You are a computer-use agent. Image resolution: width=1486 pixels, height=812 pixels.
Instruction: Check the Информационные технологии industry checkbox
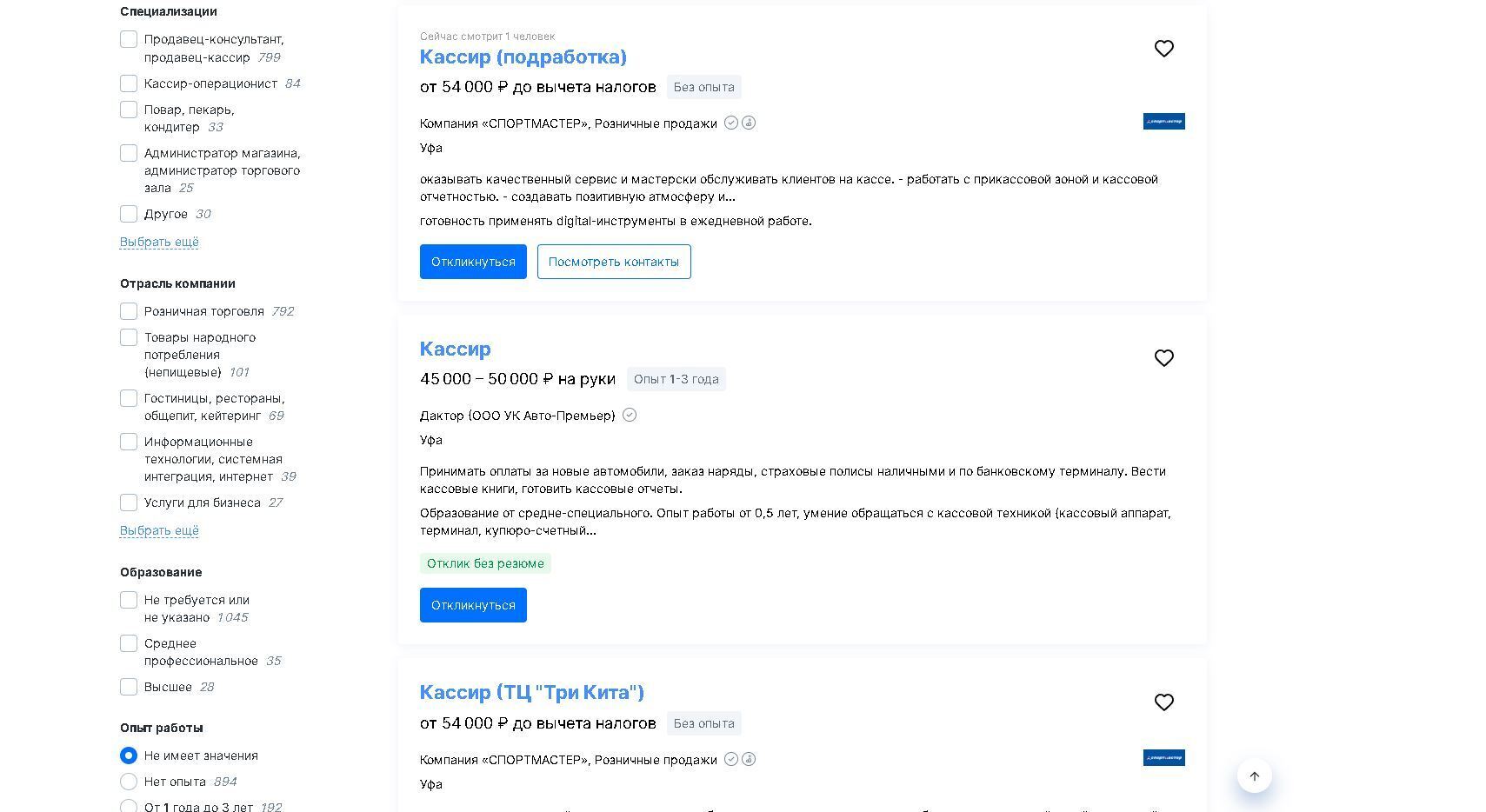pos(129,442)
